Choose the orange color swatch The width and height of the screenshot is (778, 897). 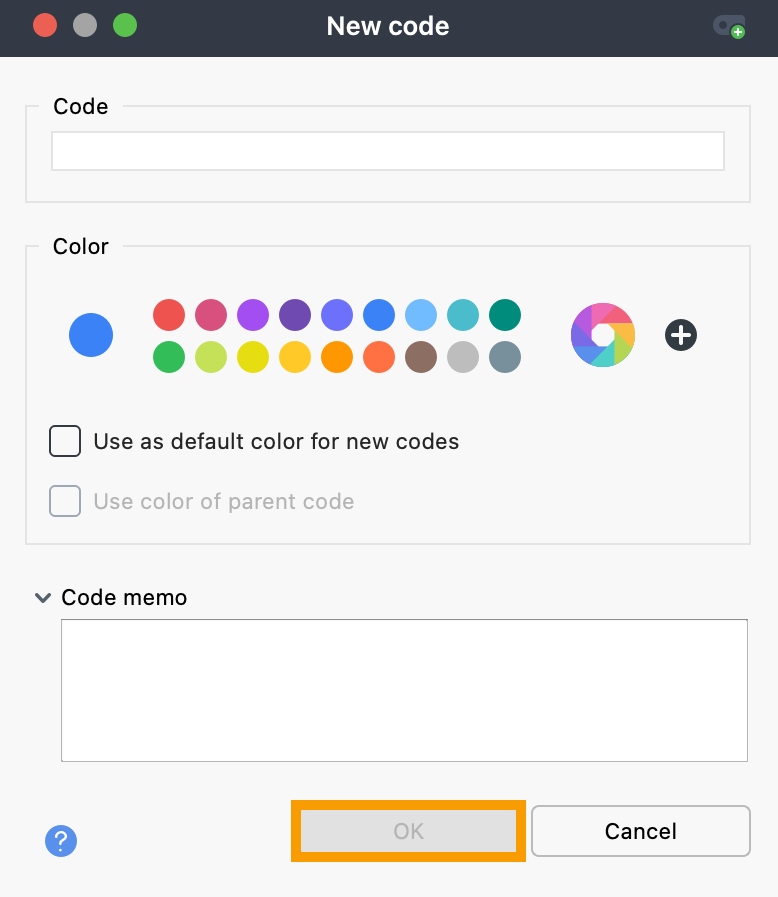(337, 357)
